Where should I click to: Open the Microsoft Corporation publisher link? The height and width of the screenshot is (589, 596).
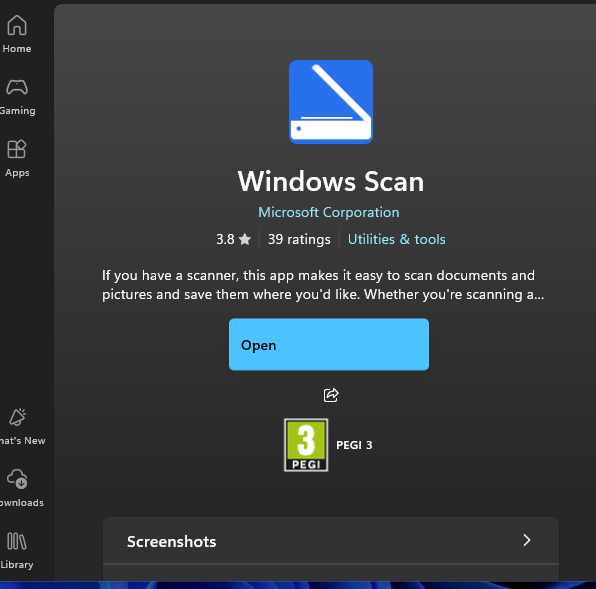pyautogui.click(x=329, y=212)
